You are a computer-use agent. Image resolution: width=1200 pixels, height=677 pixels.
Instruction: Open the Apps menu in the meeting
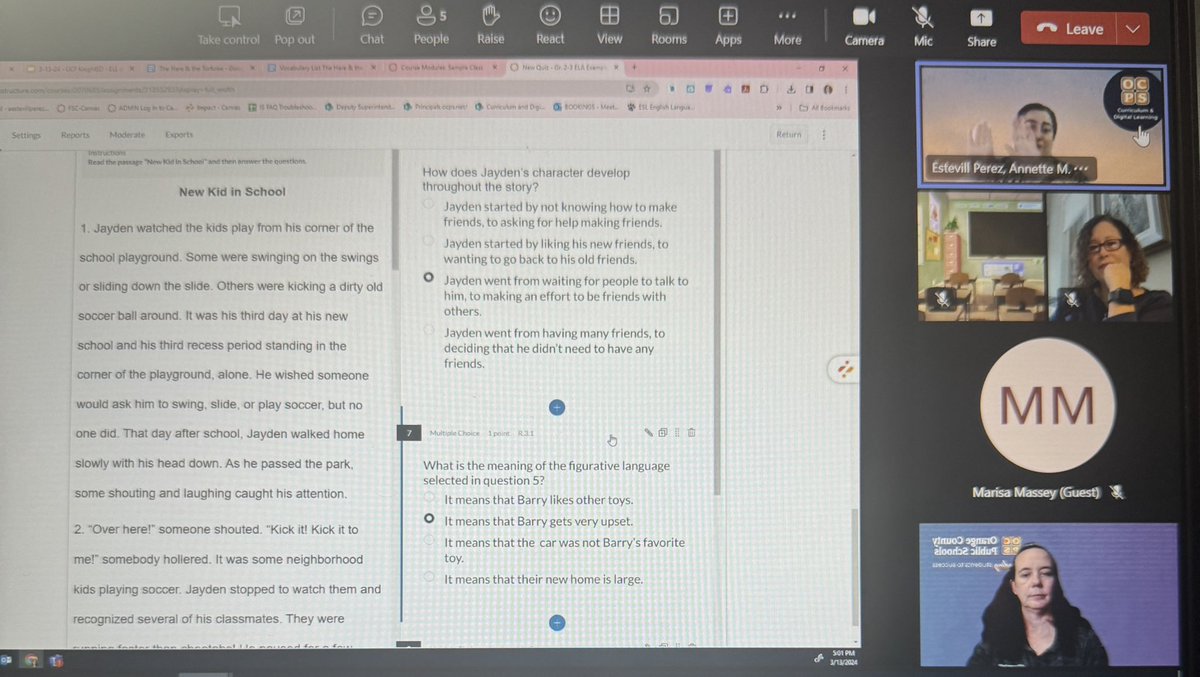tap(728, 16)
